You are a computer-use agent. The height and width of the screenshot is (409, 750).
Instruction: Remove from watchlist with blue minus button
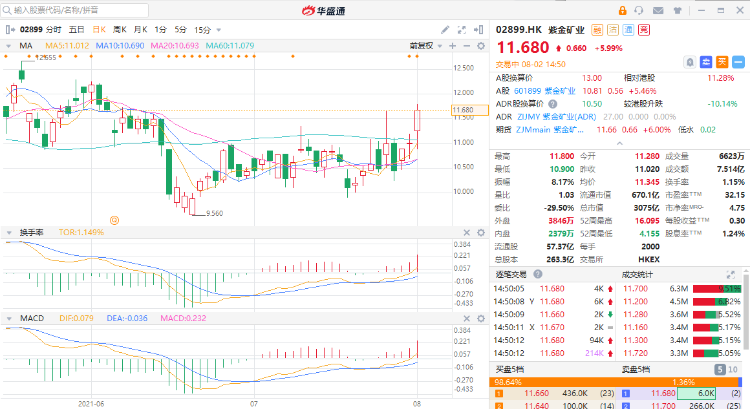click(x=738, y=62)
